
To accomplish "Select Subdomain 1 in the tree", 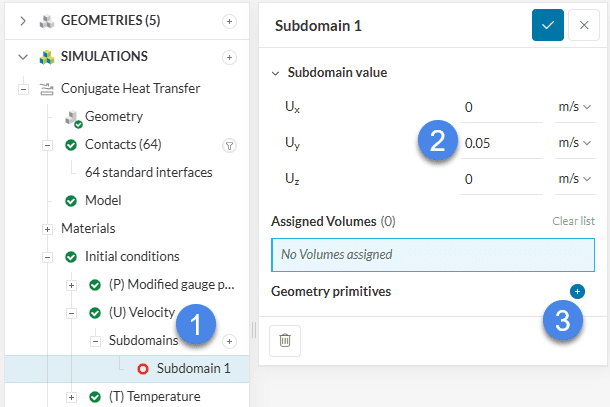I will click(193, 369).
